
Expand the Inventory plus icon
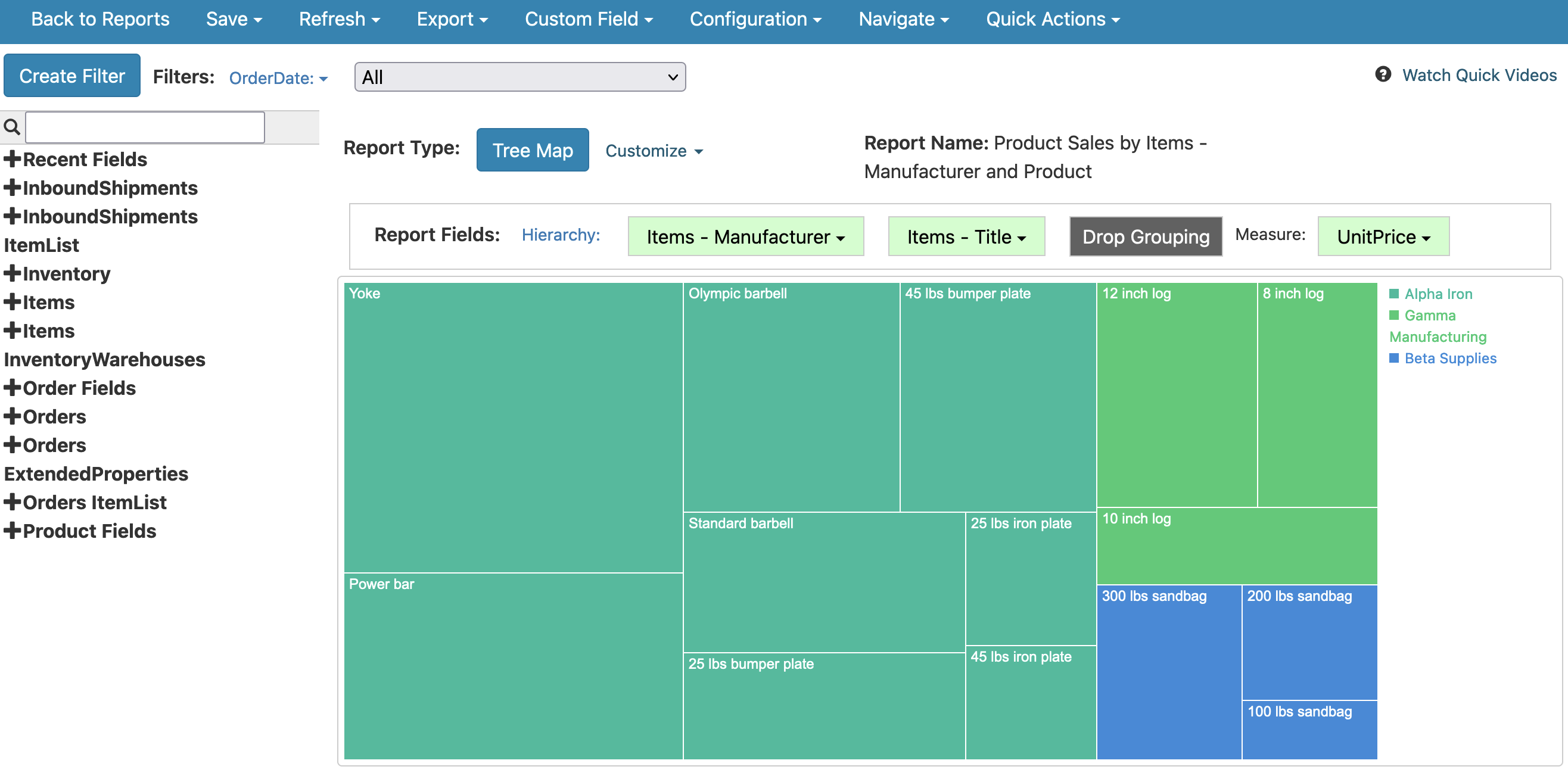11,274
